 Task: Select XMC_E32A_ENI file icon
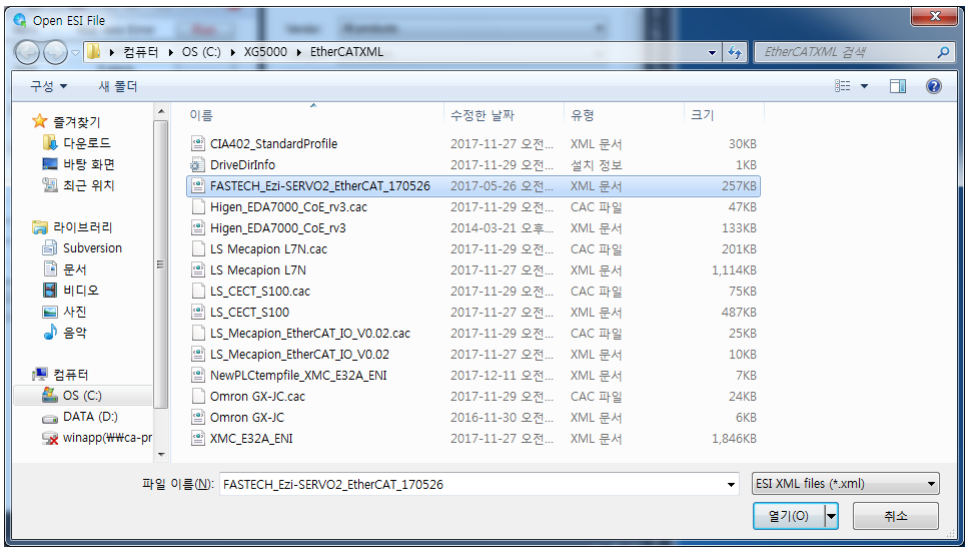[x=198, y=439]
